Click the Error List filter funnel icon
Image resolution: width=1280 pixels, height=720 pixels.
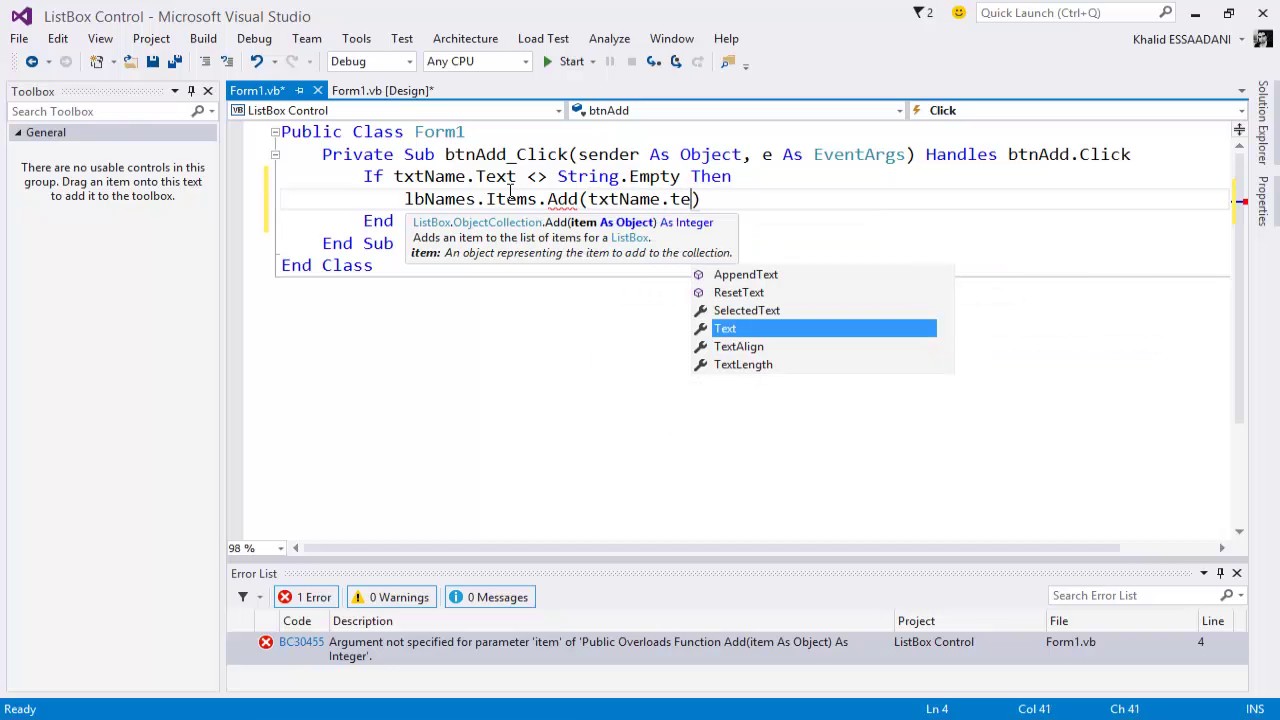point(243,597)
